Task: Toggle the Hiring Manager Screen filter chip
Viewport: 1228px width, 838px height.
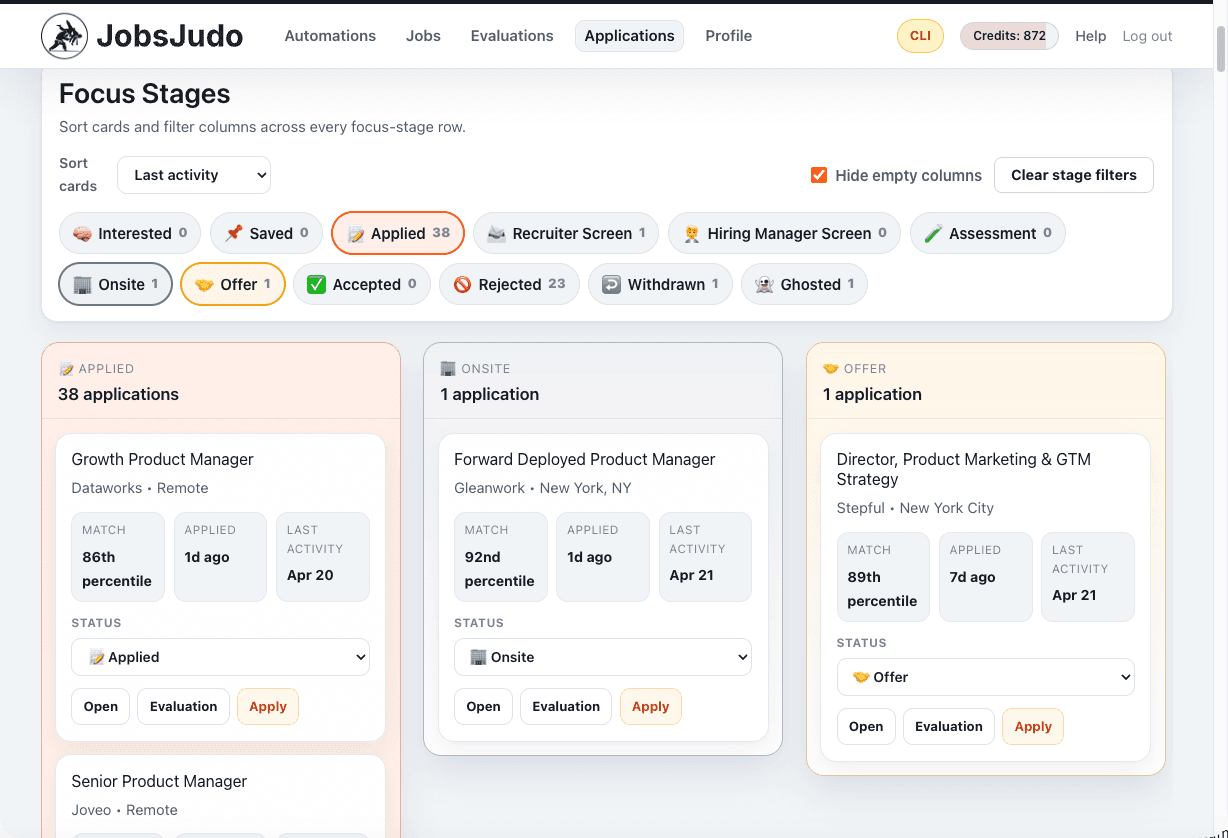Action: tap(784, 233)
